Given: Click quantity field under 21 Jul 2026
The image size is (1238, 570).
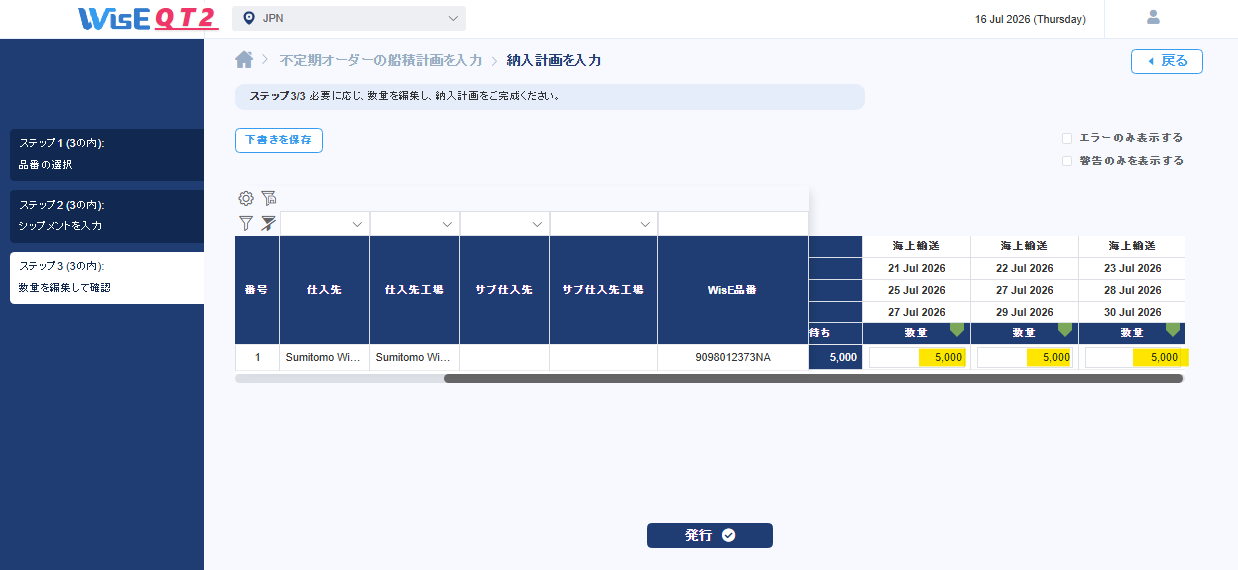Looking at the screenshot, I should click(917, 357).
